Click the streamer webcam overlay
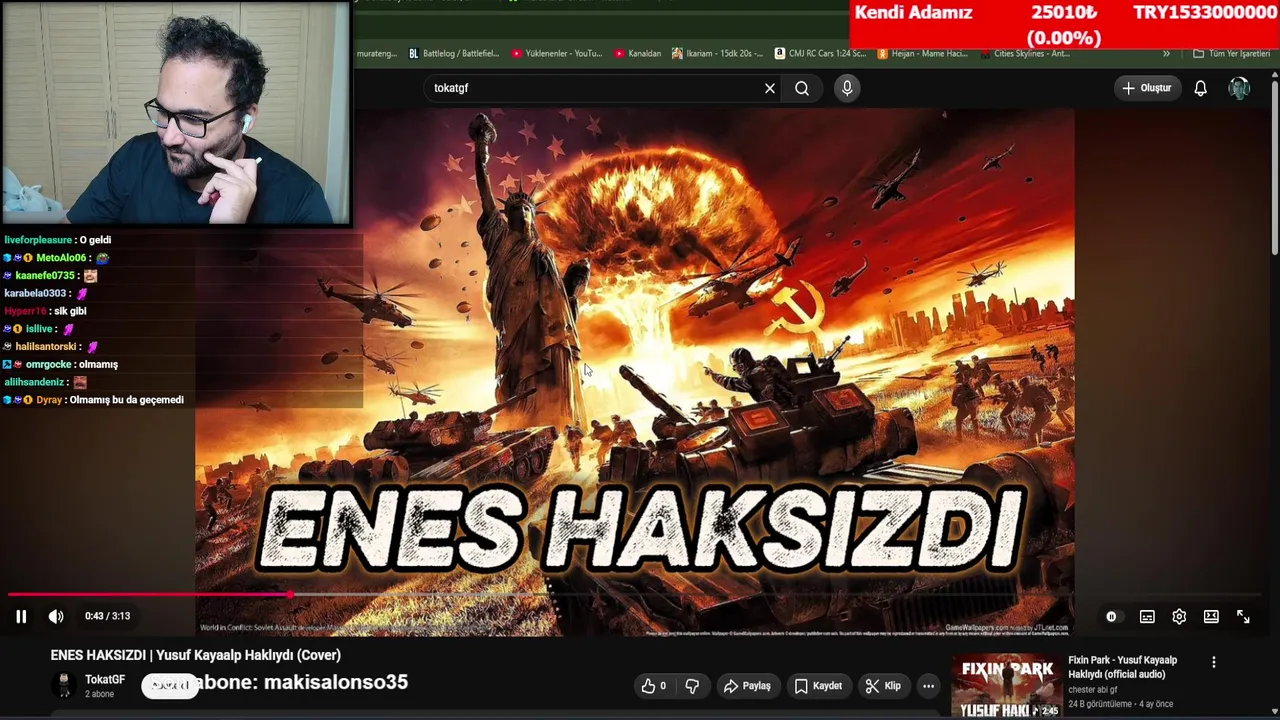The height and width of the screenshot is (720, 1280). 176,113
